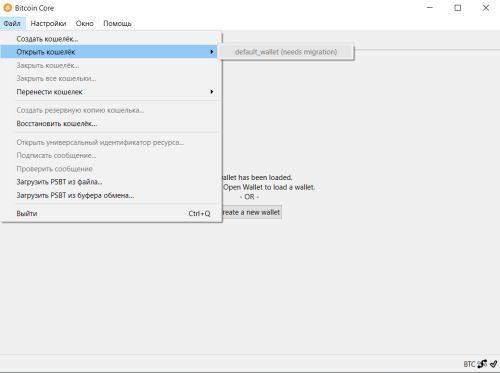Click the '- OR -' text
Image resolution: width=500 pixels, height=373 pixels.
click(x=249, y=197)
